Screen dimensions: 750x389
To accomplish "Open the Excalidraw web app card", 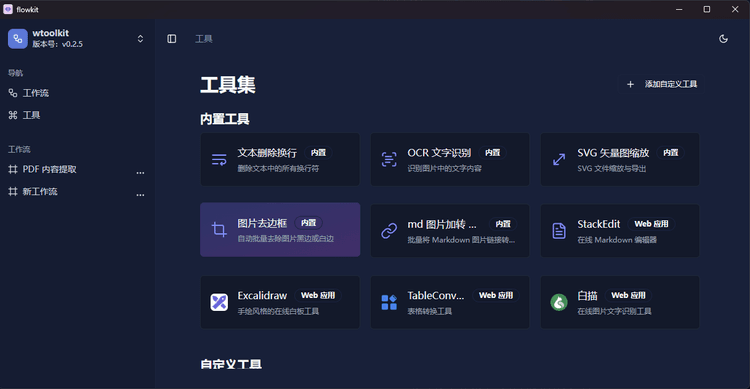I will pyautogui.click(x=280, y=302).
